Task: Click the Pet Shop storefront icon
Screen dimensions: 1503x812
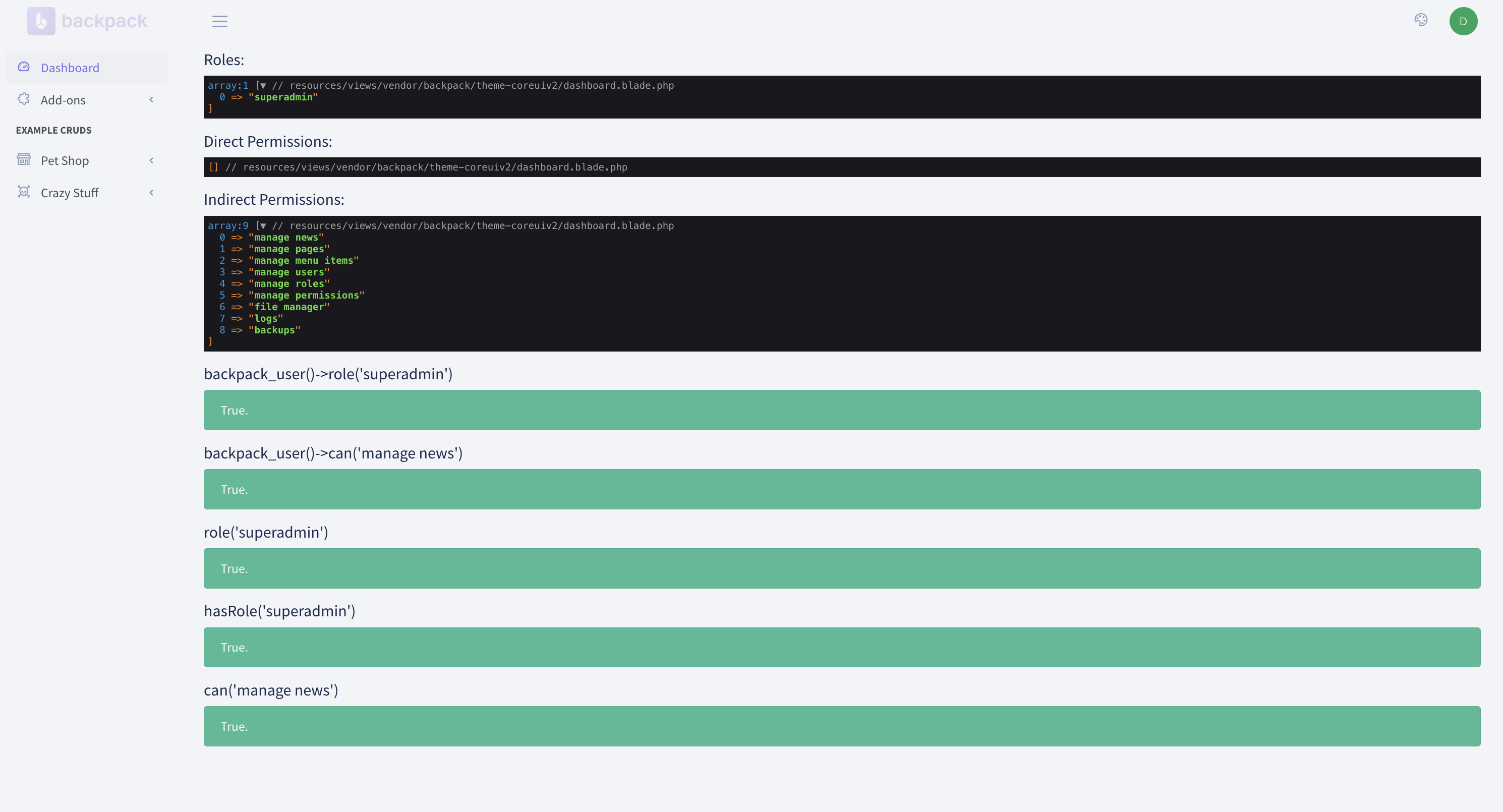Action: pyautogui.click(x=23, y=160)
